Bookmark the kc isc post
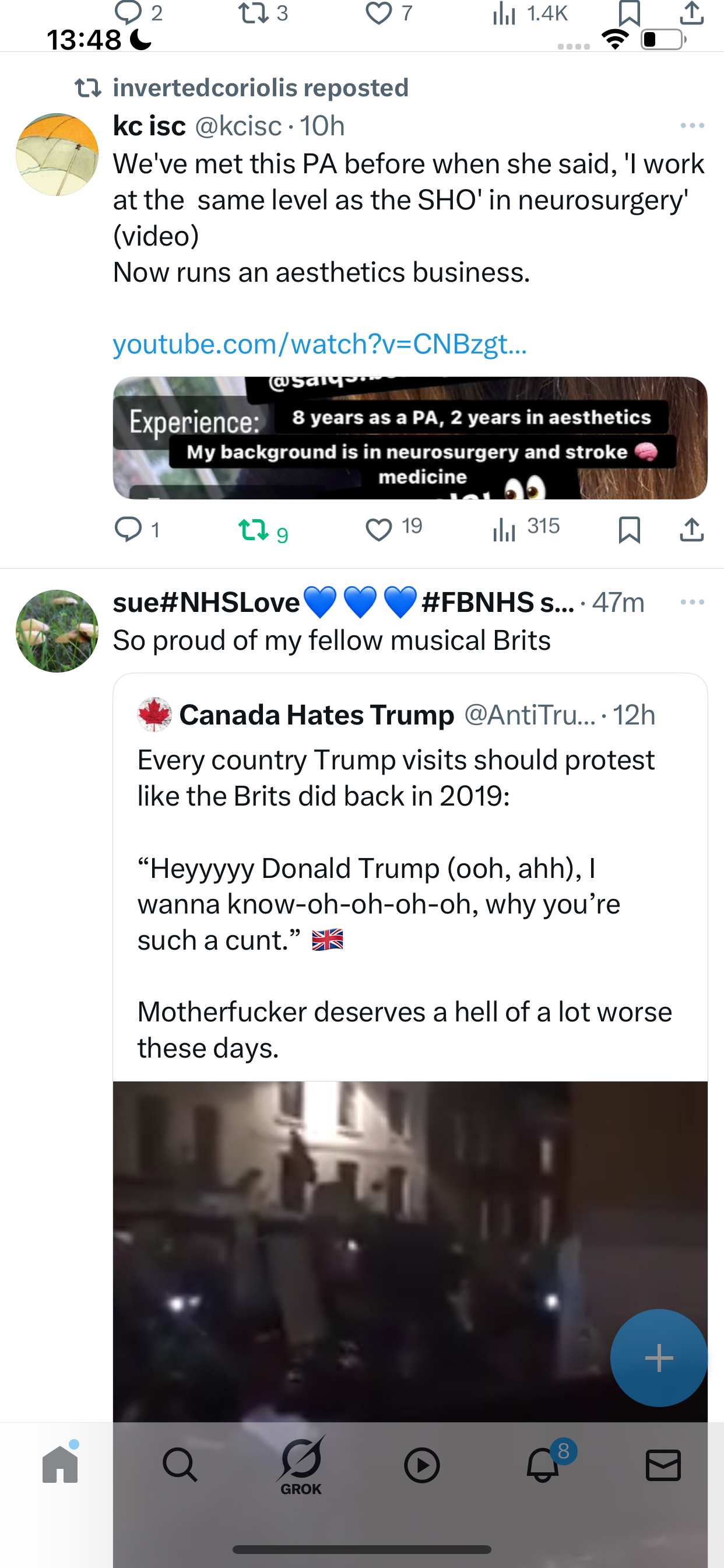 pyautogui.click(x=629, y=530)
